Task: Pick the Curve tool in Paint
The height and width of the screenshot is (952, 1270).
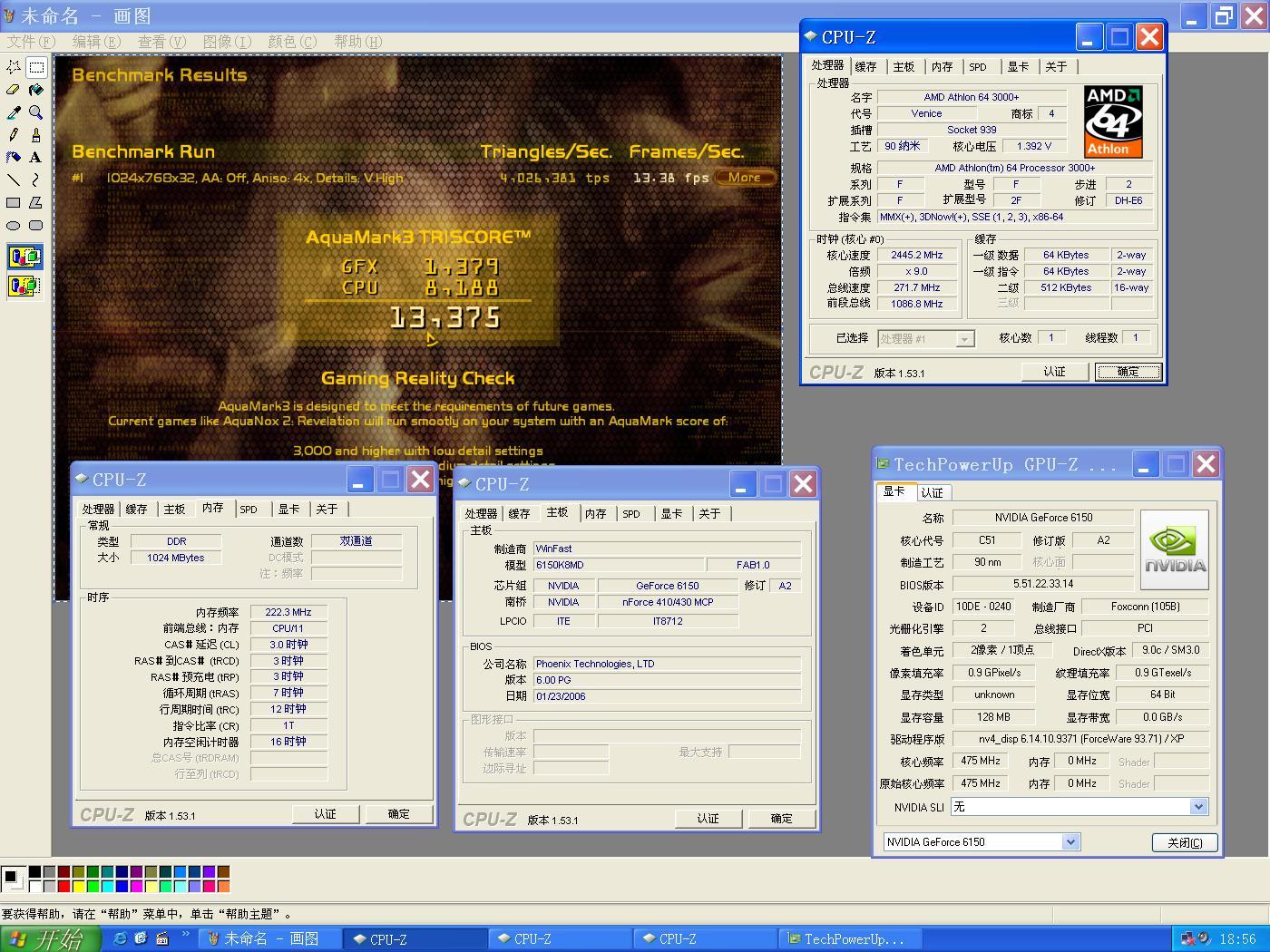Action: (36, 180)
